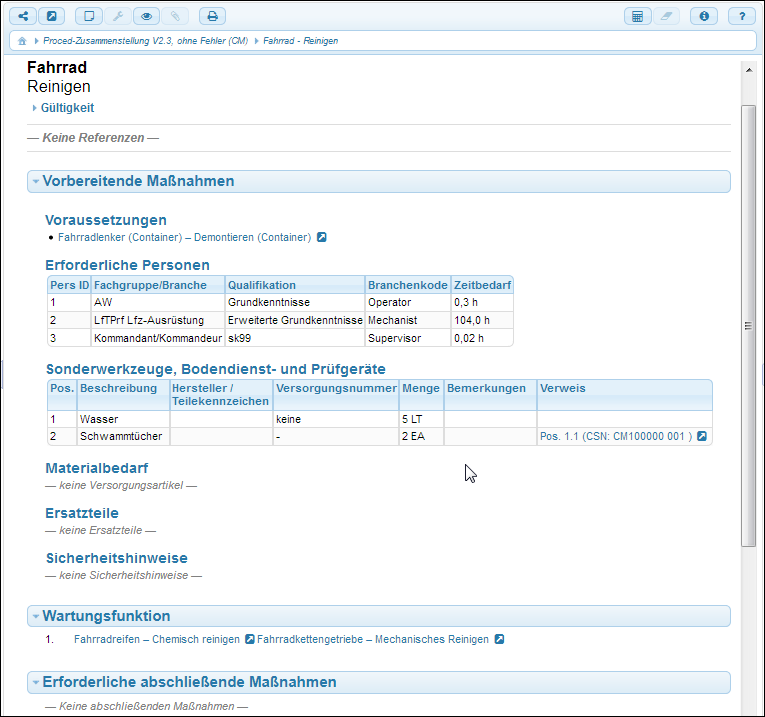
Task: Select the Kommandant/Kommandeur cell
Action: click(158, 339)
